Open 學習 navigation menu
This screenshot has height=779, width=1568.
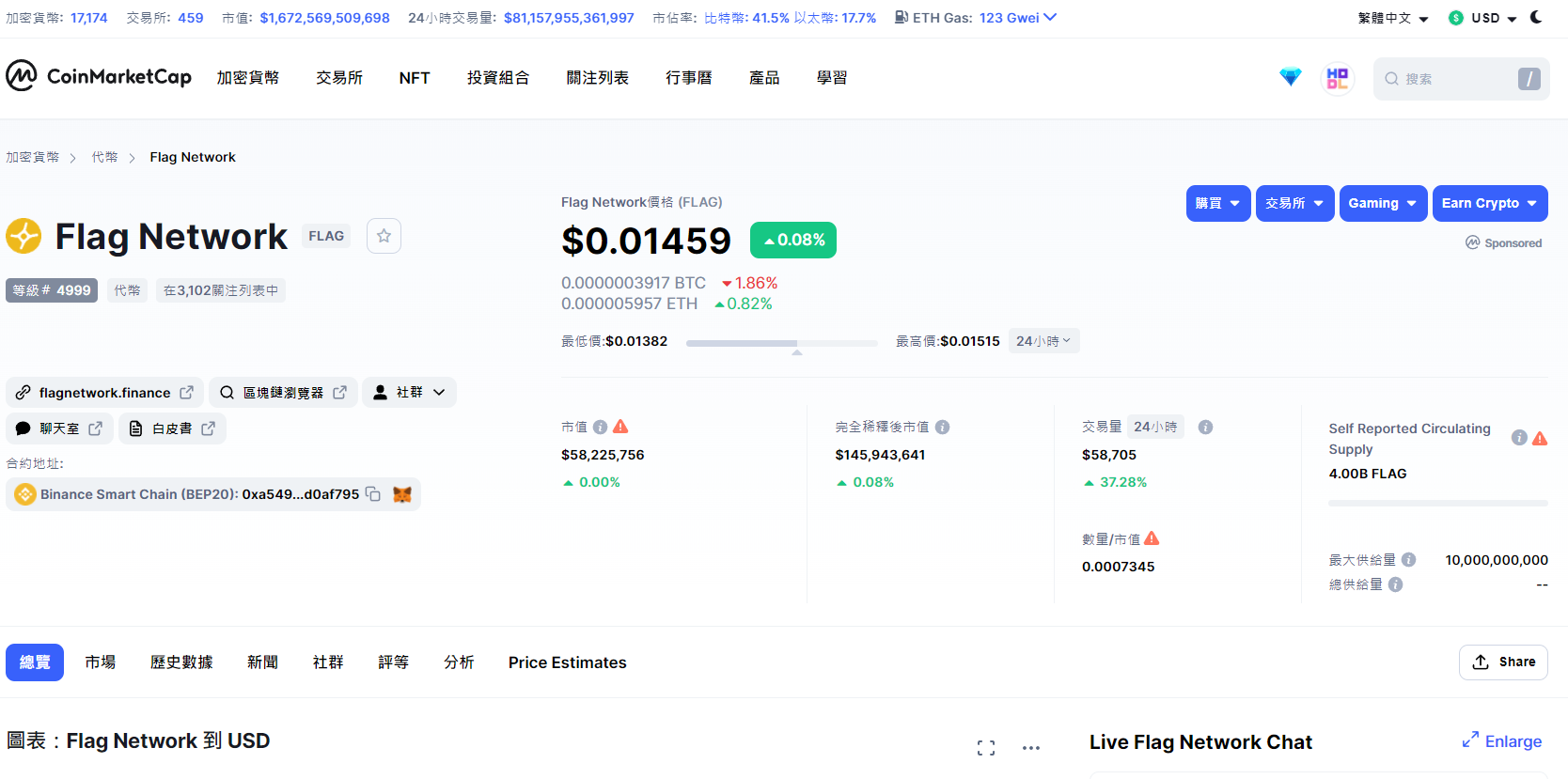click(x=832, y=78)
